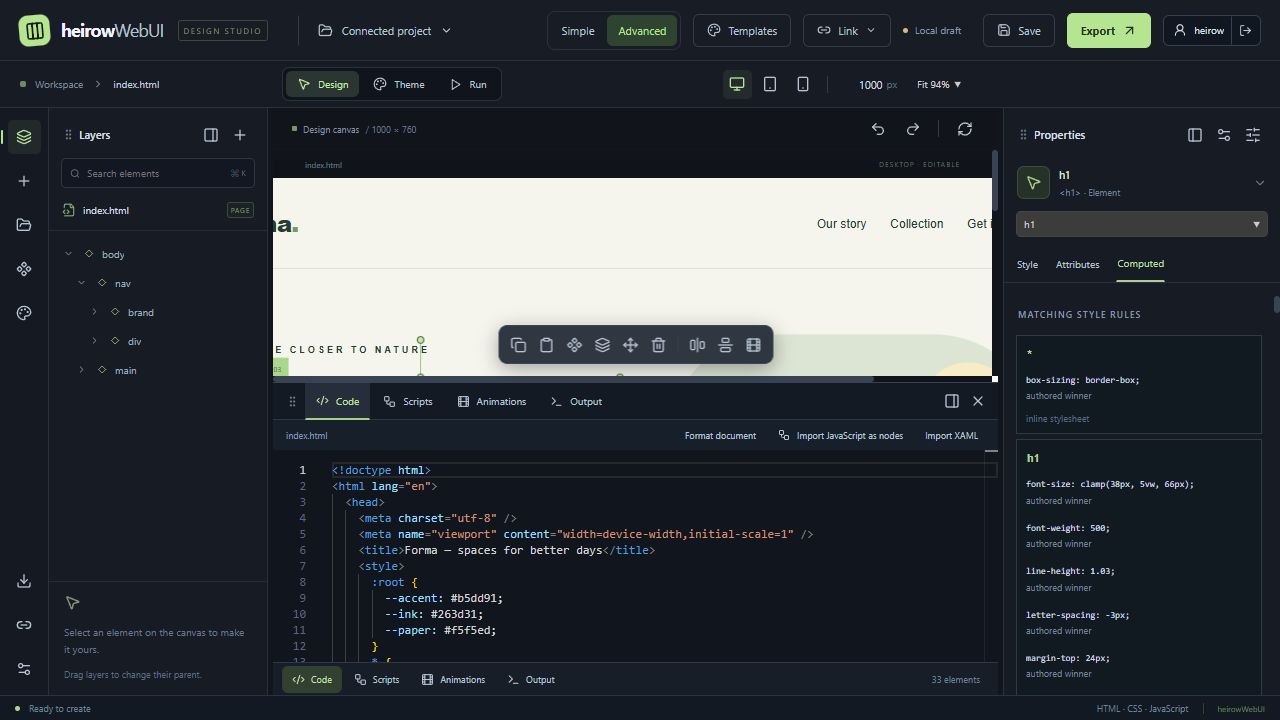This screenshot has height=720, width=1280.
Task: Open the files folder sidebar icon
Action: click(x=24, y=225)
